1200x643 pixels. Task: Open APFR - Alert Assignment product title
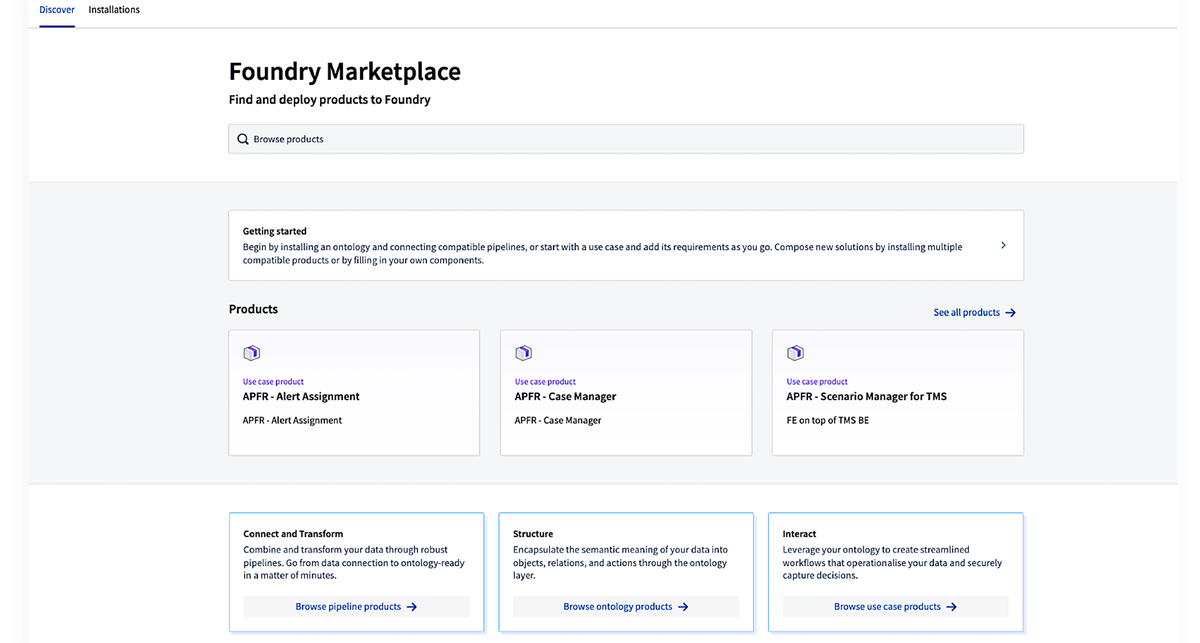[x=301, y=397]
